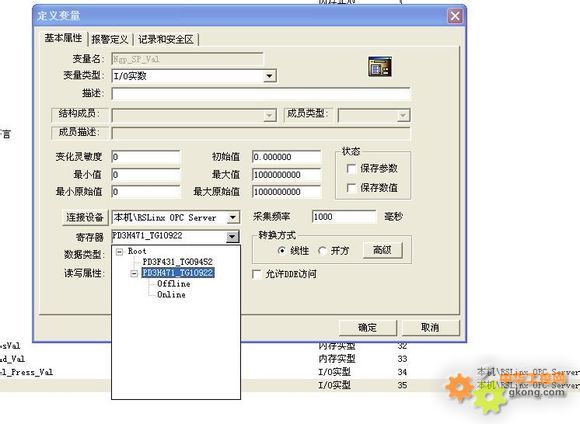
Task: Switch to the 记录和安全区 tab
Action: 166,39
